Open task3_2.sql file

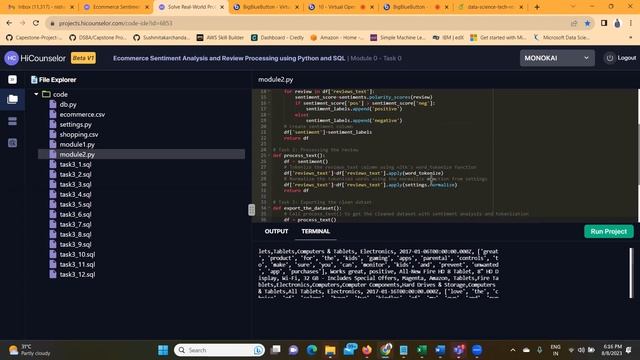tap(75, 174)
